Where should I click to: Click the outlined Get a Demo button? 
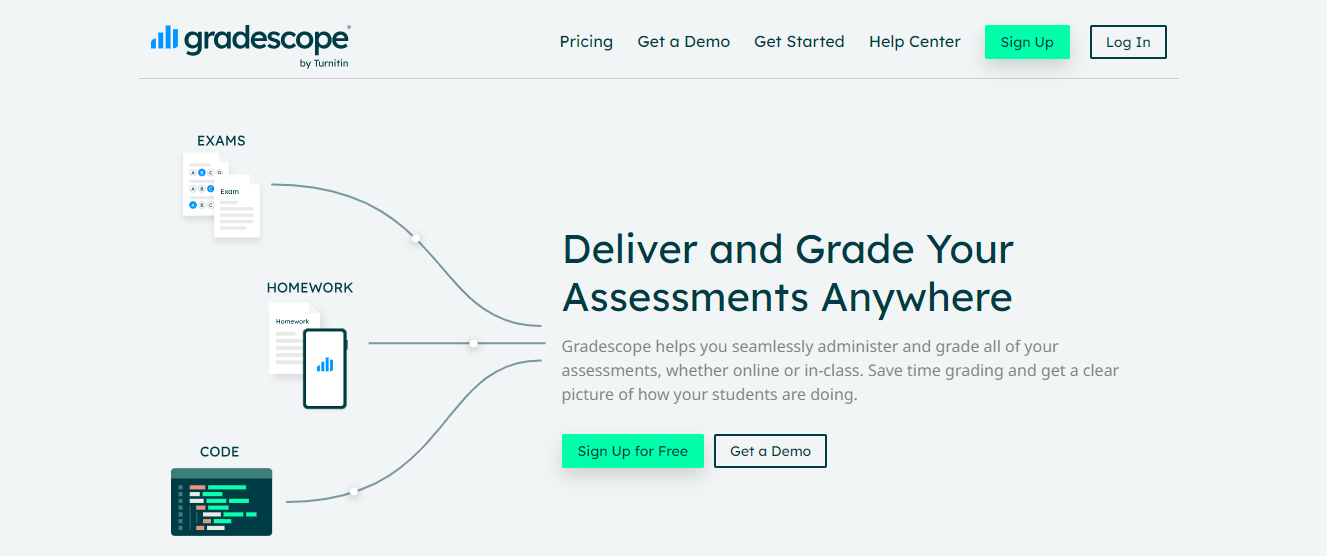coord(770,451)
